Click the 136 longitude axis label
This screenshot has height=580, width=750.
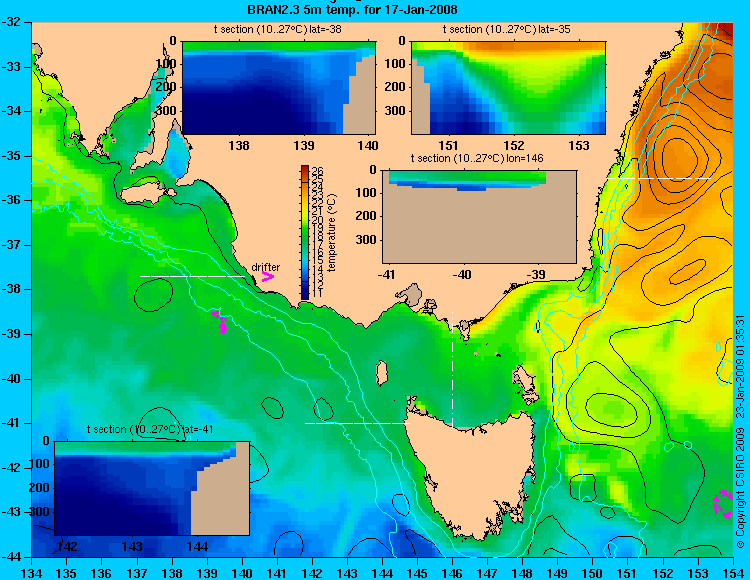point(101,573)
